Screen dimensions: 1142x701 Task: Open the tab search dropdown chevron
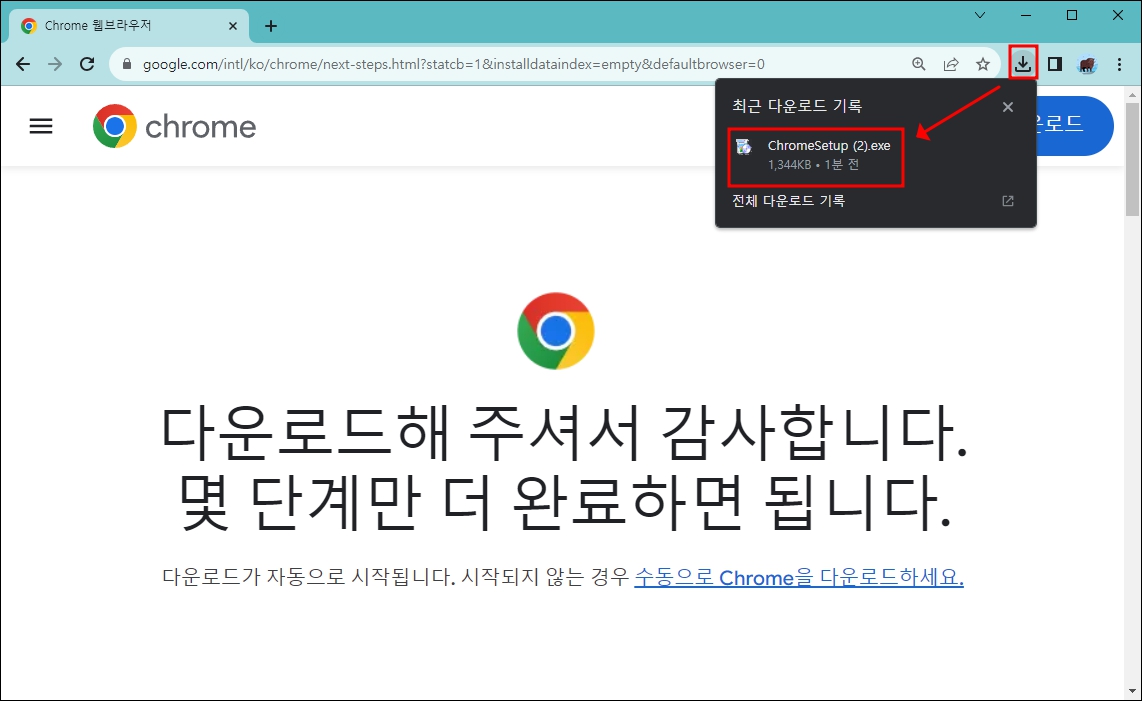click(x=980, y=15)
